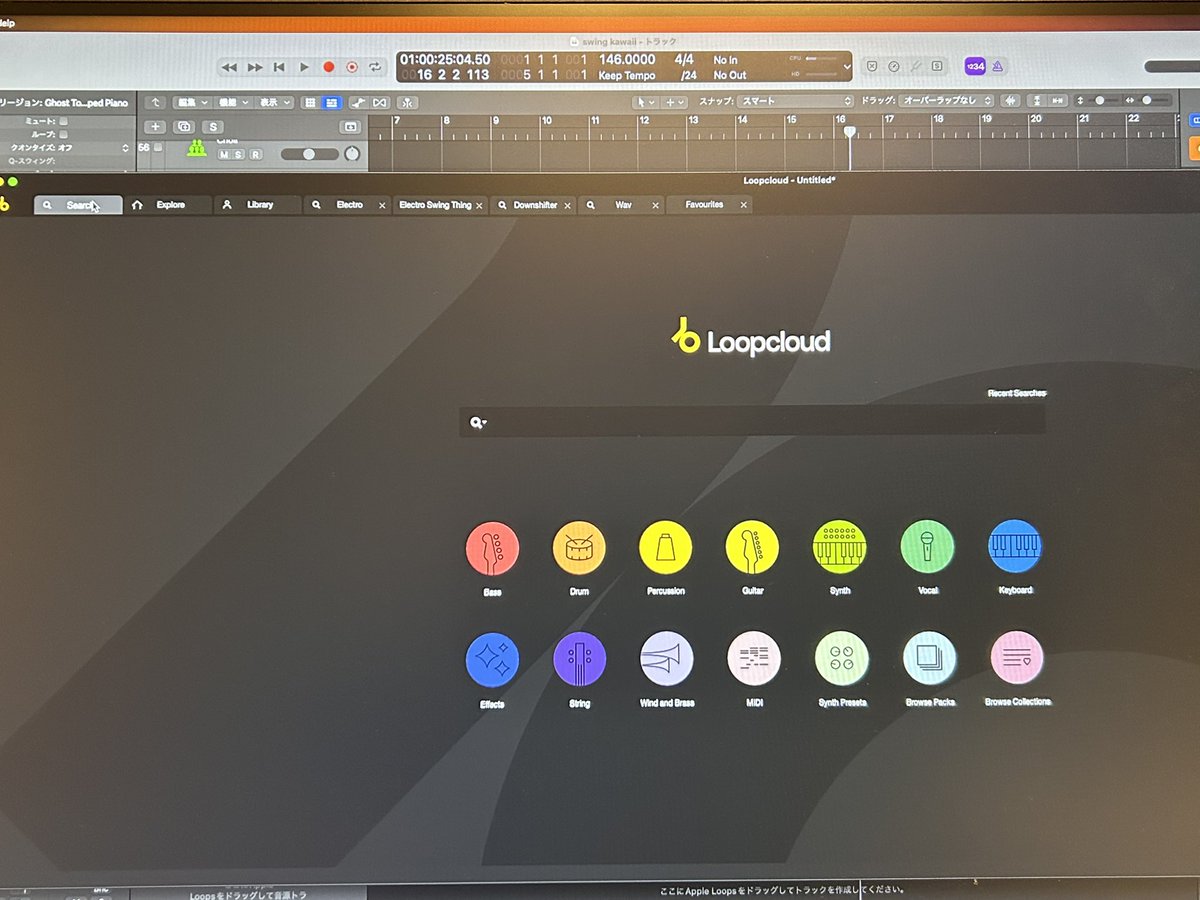Adjust the track volume slider
The width and height of the screenshot is (1200, 900).
coord(309,154)
